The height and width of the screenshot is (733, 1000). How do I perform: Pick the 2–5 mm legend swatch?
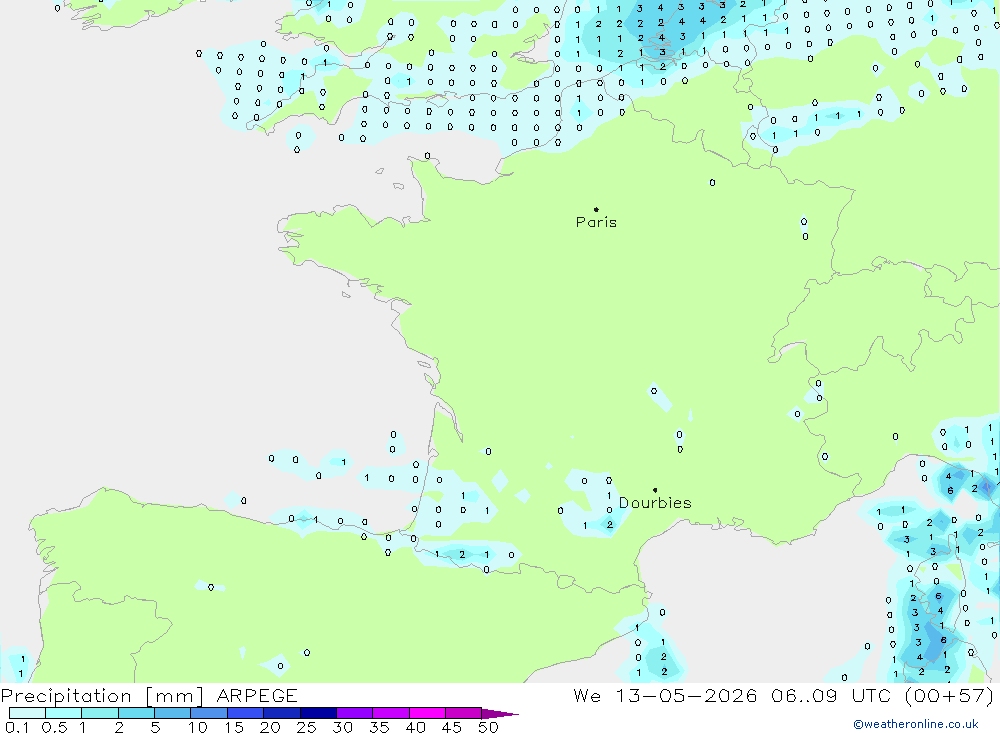[136, 713]
